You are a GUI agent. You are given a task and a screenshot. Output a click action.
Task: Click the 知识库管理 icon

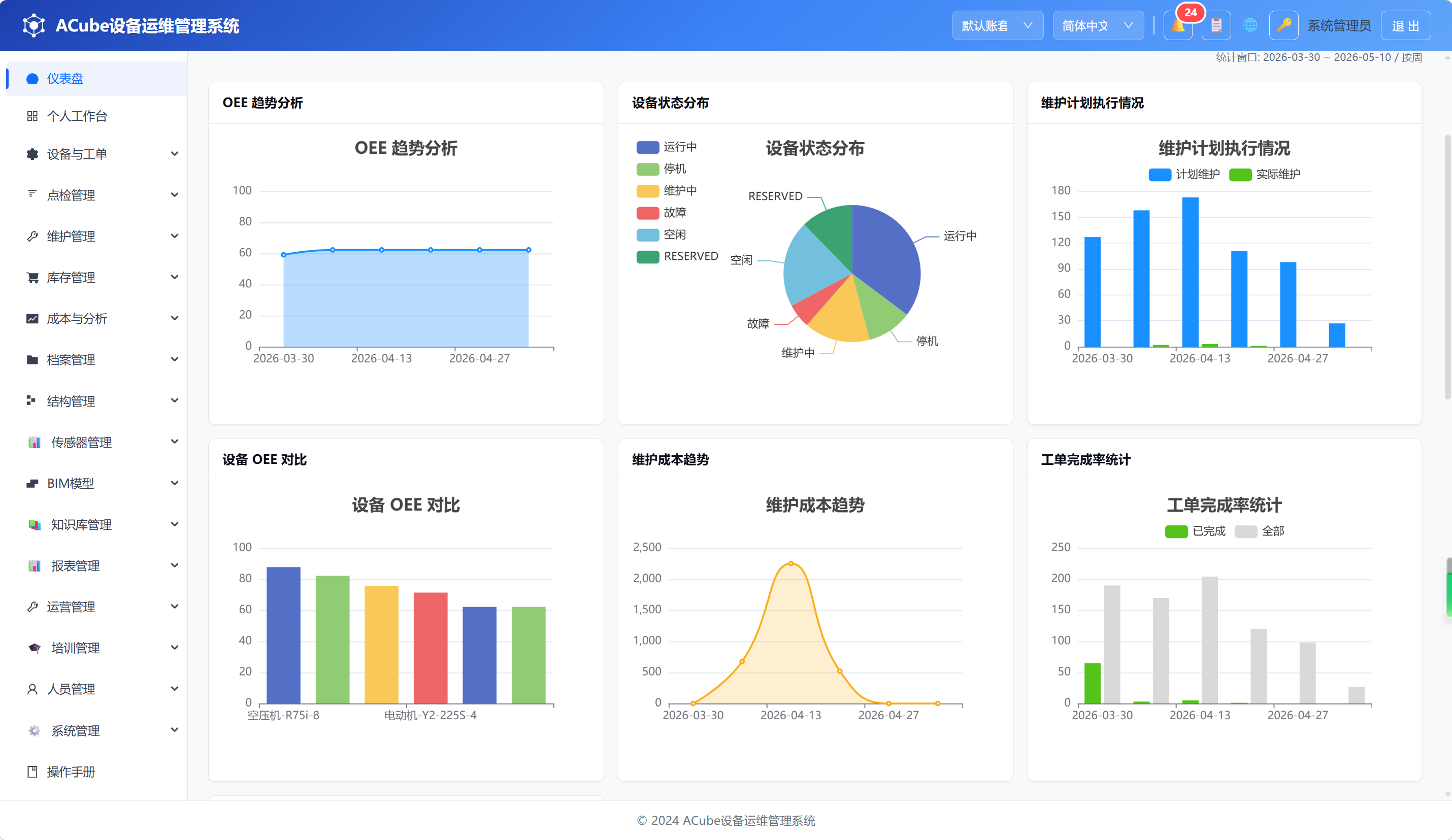click(35, 525)
